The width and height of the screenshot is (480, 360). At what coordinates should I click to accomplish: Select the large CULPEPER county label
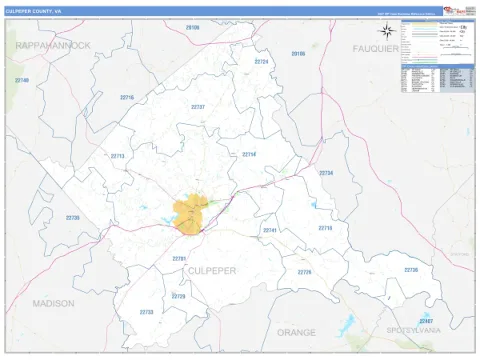click(x=212, y=271)
